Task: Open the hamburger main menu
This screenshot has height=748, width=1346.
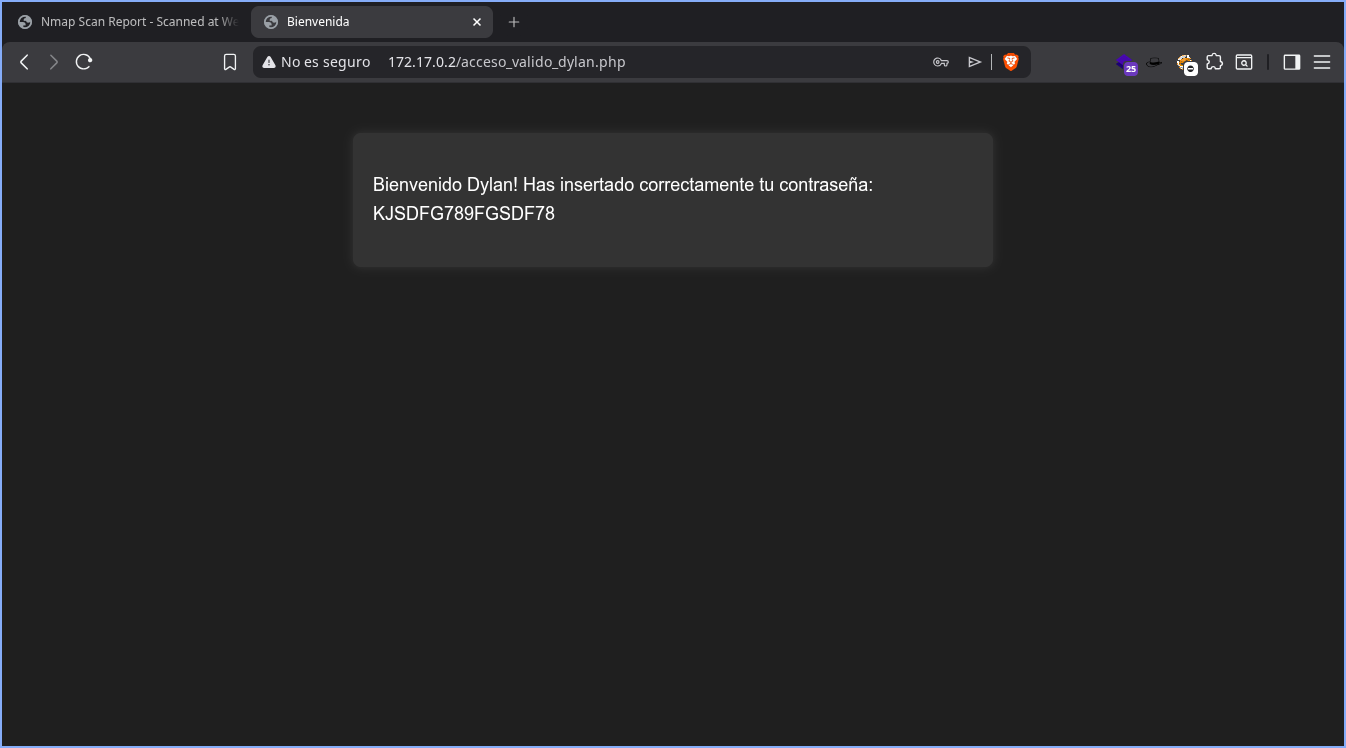Action: [1321, 62]
